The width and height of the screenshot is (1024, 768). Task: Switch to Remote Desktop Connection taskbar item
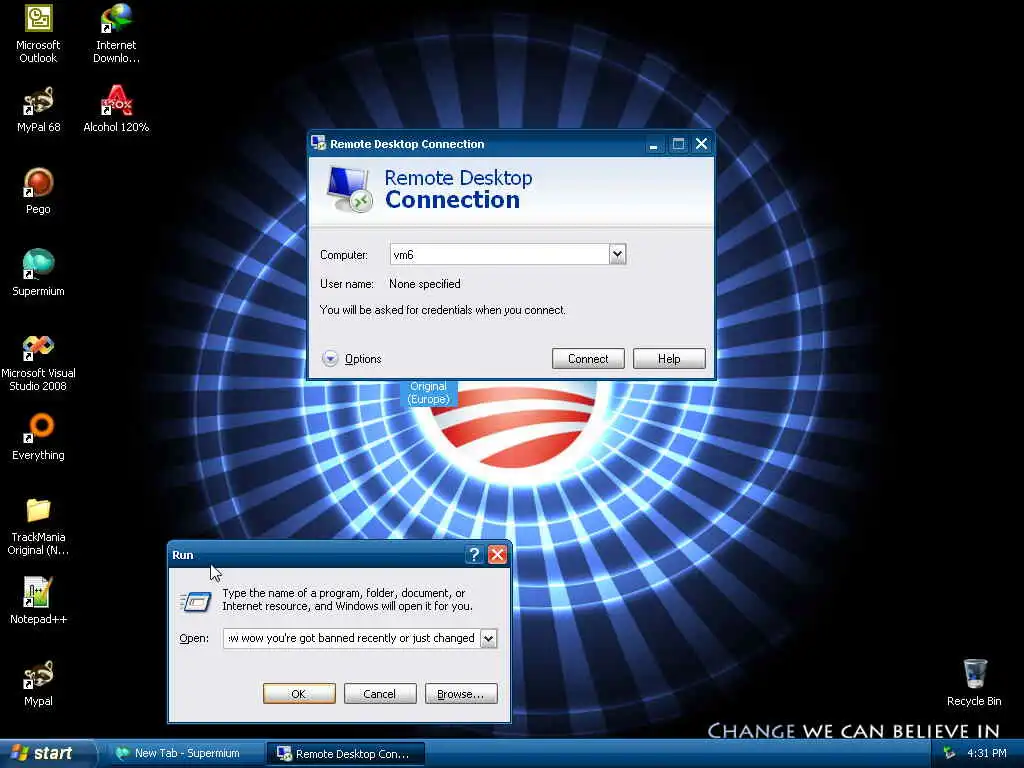345,754
